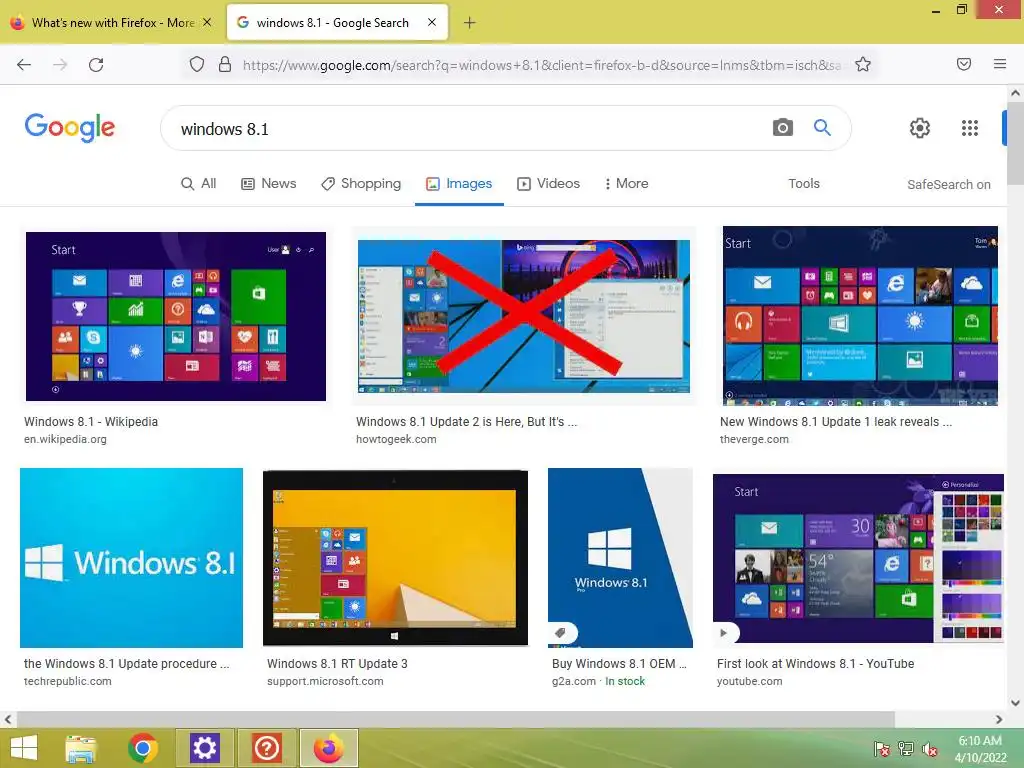The image size is (1024, 768).
Task: Switch to the 'What's new with Firefox' tab
Action: [112, 23]
